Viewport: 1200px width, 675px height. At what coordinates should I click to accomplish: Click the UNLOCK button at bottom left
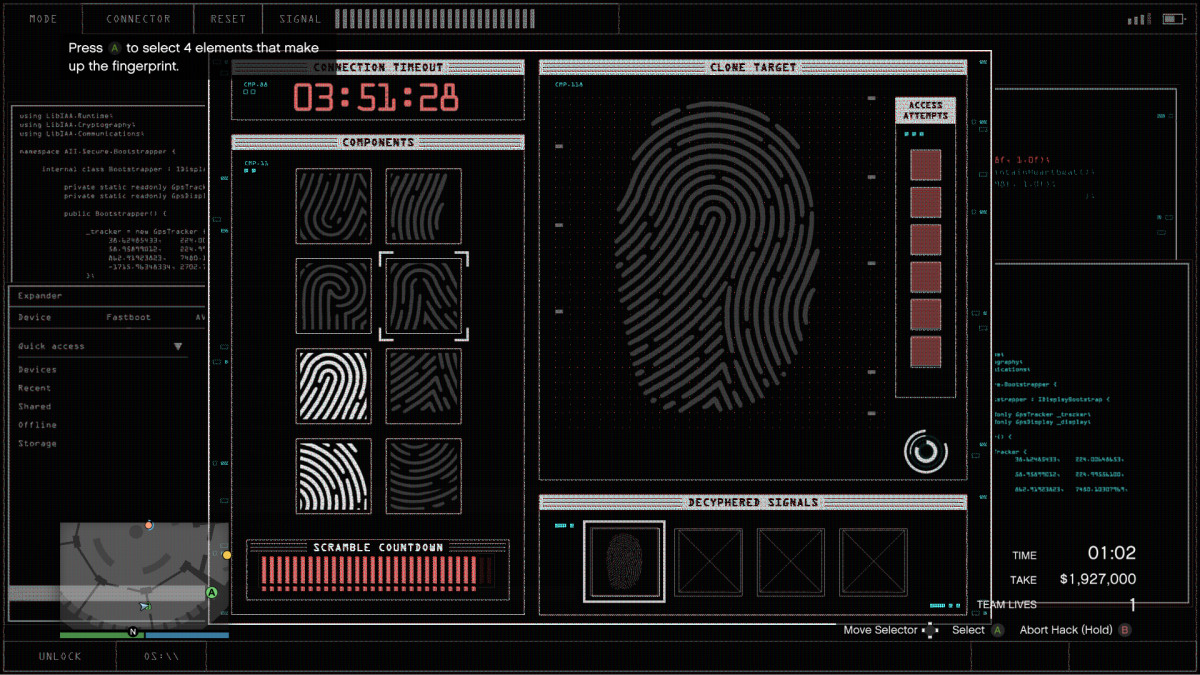click(x=60, y=657)
